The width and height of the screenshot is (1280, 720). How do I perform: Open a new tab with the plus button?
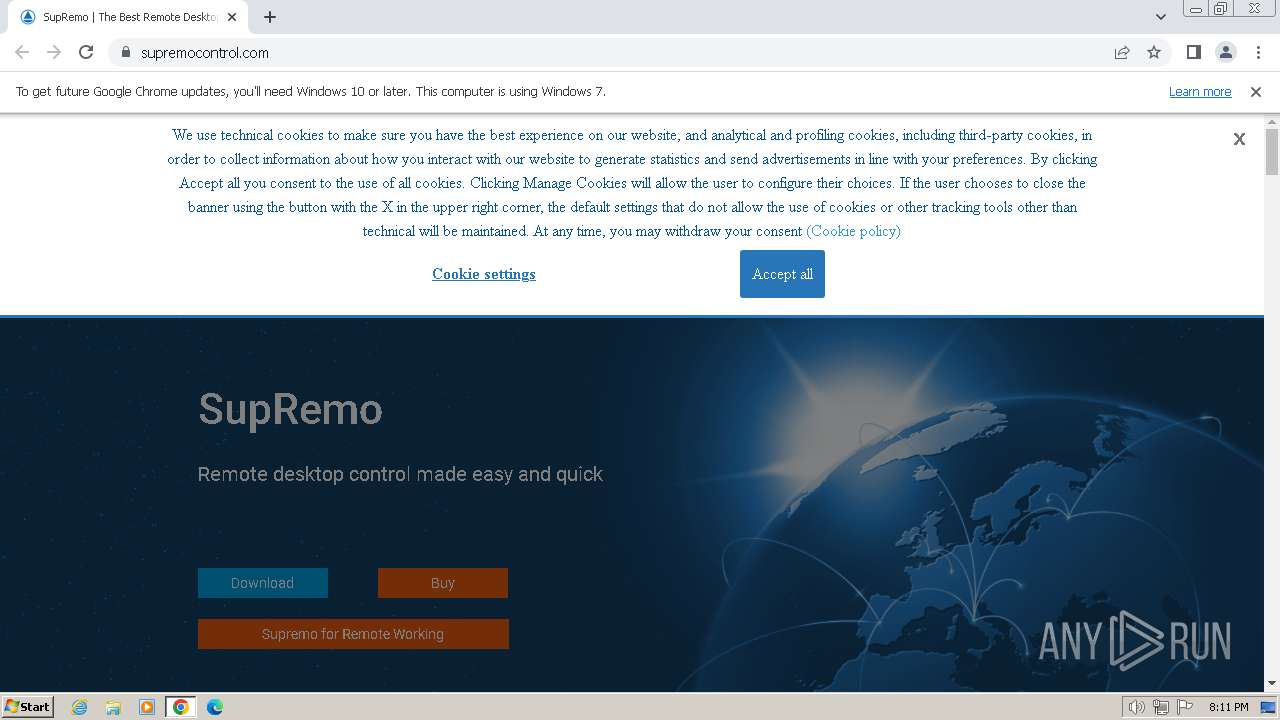pyautogui.click(x=270, y=17)
